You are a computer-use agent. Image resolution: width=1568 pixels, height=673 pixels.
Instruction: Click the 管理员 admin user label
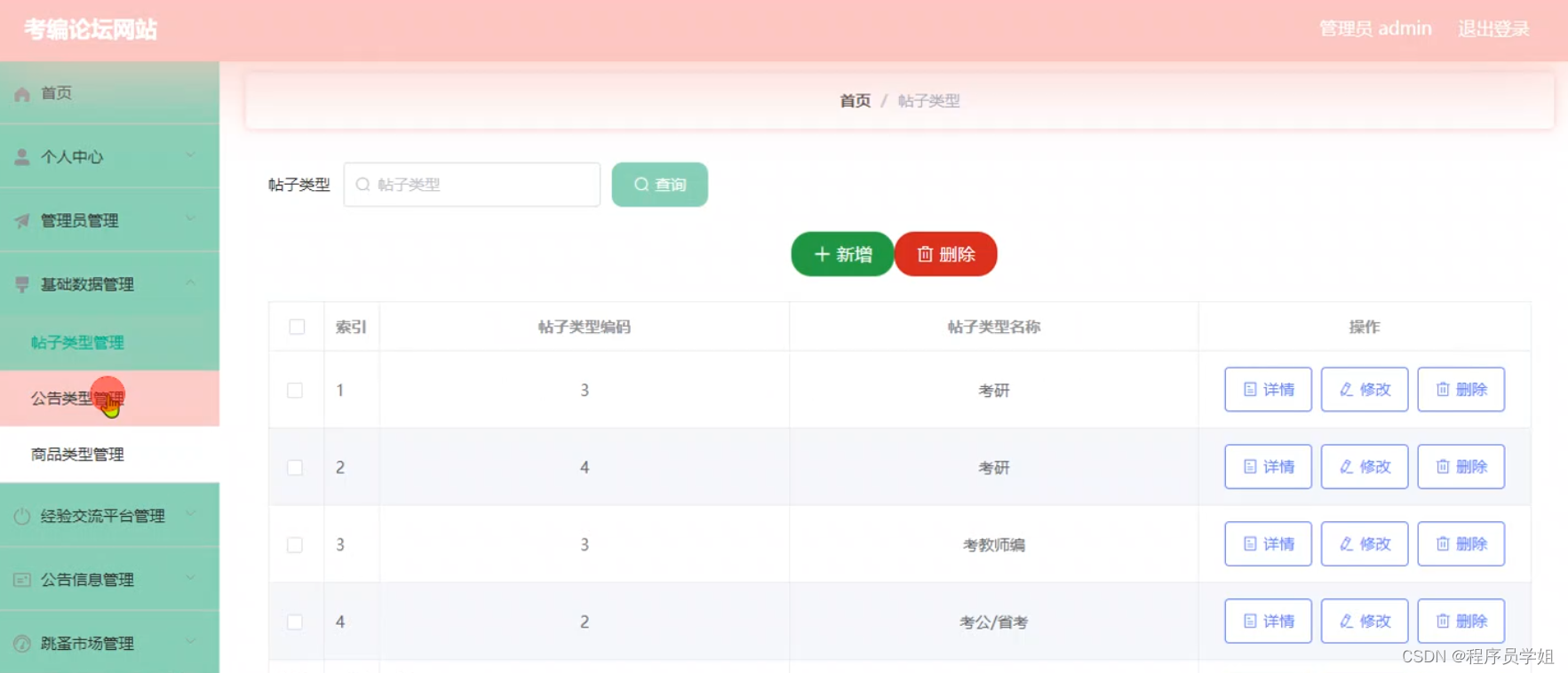point(1375,29)
